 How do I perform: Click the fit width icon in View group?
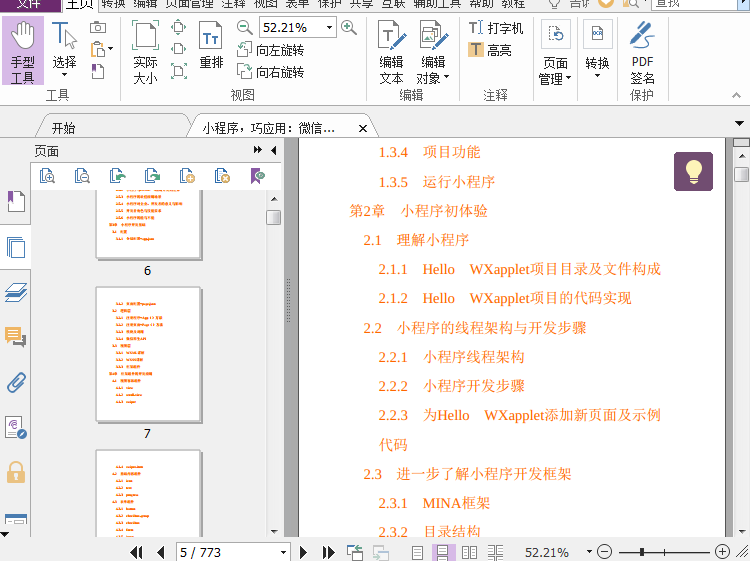tap(178, 49)
